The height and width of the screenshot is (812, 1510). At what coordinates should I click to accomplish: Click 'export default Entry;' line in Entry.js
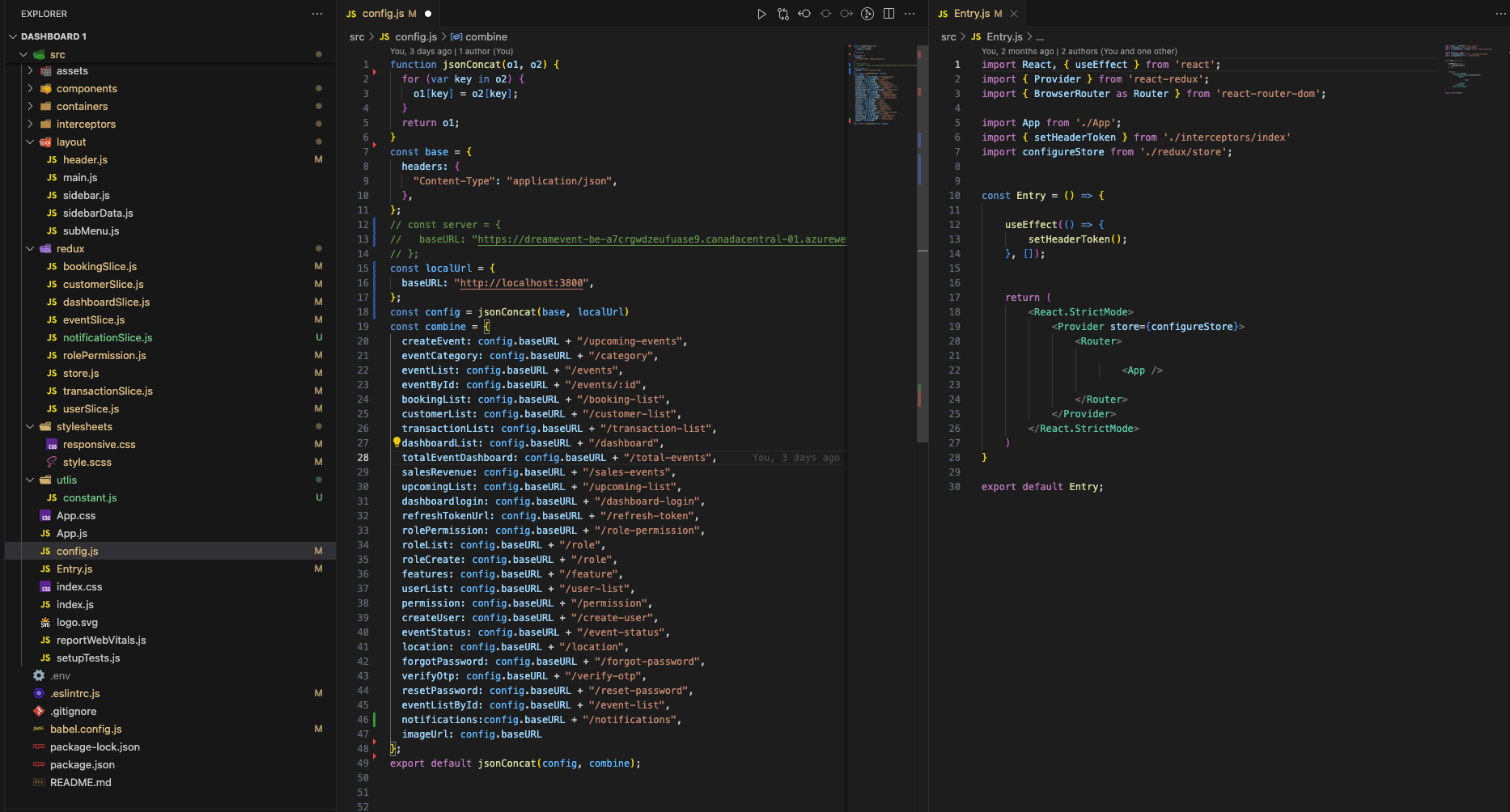tap(1042, 487)
